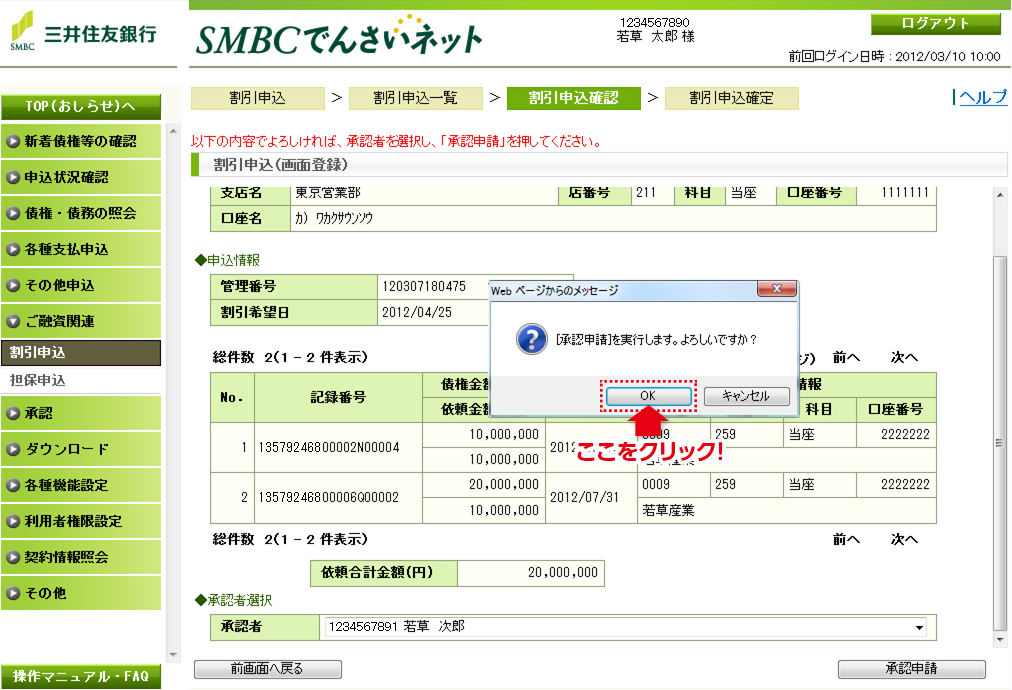
Task: Click record number 13579246800002N00004
Action: 329,447
